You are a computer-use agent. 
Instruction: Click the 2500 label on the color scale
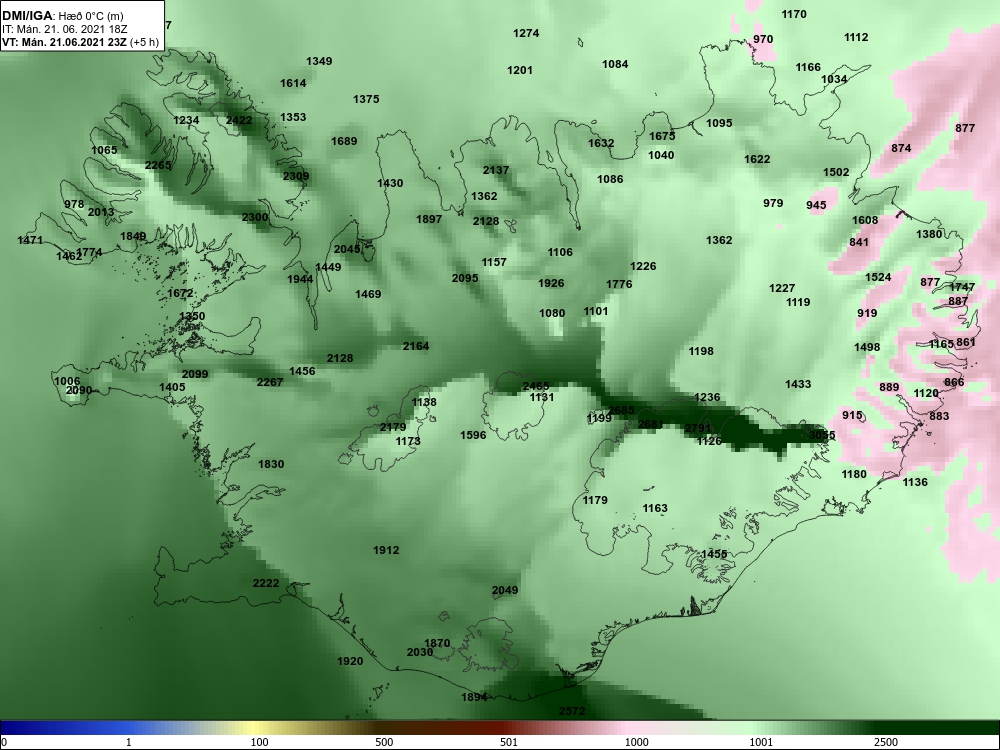[886, 742]
